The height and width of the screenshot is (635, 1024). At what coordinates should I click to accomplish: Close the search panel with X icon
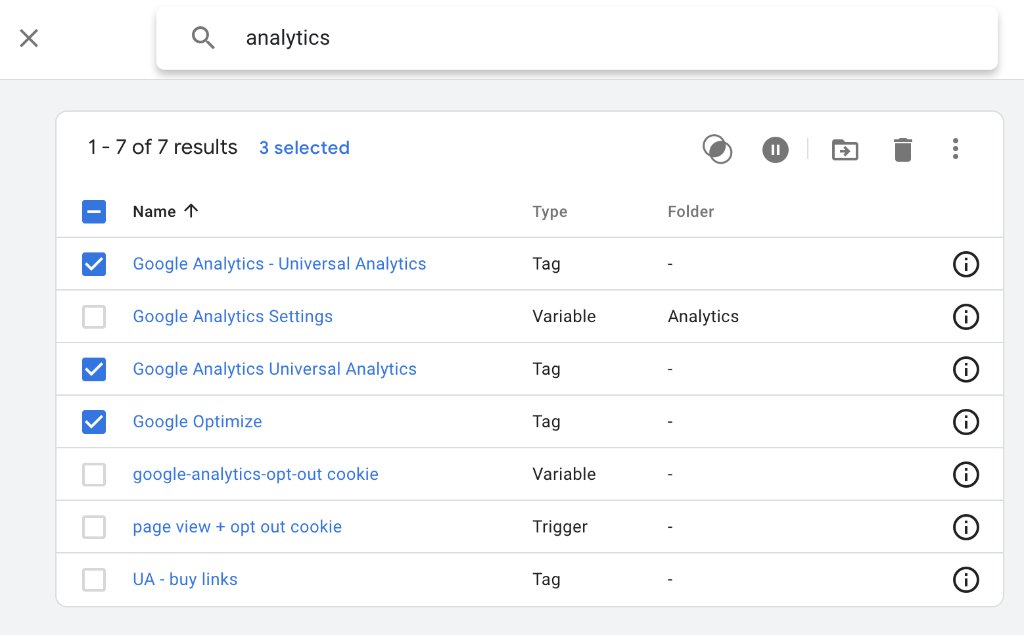(29, 38)
